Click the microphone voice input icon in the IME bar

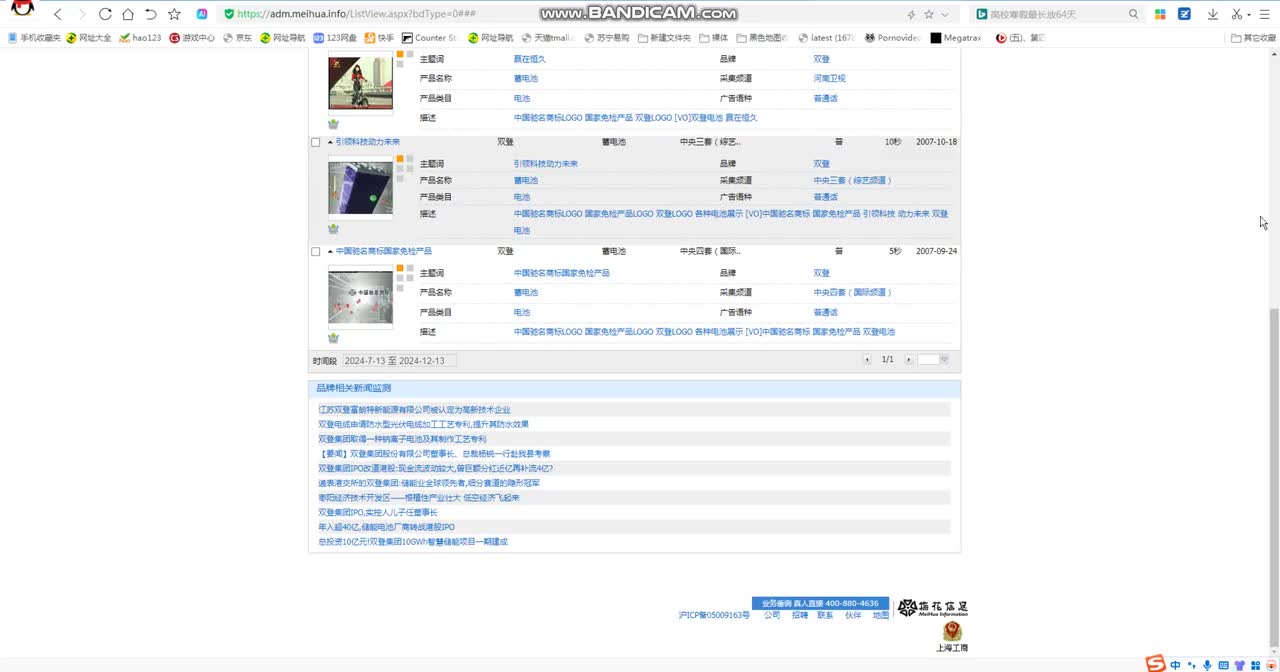pyautogui.click(x=1207, y=665)
